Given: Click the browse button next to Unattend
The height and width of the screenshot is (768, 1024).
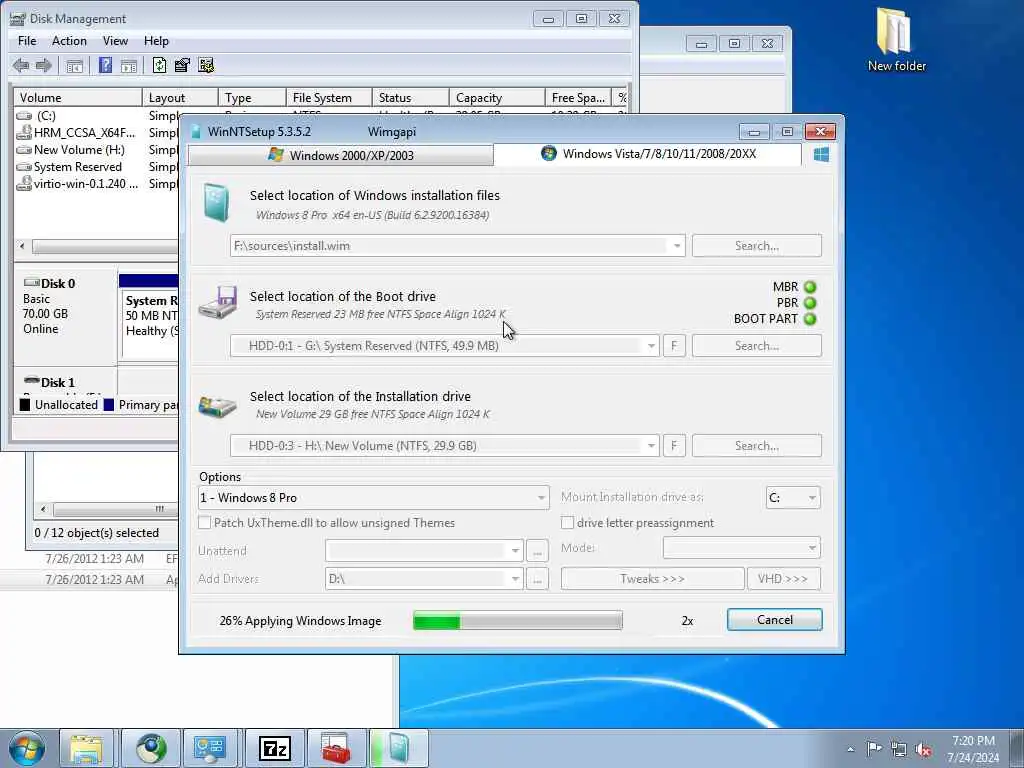Looking at the screenshot, I should [x=537, y=551].
